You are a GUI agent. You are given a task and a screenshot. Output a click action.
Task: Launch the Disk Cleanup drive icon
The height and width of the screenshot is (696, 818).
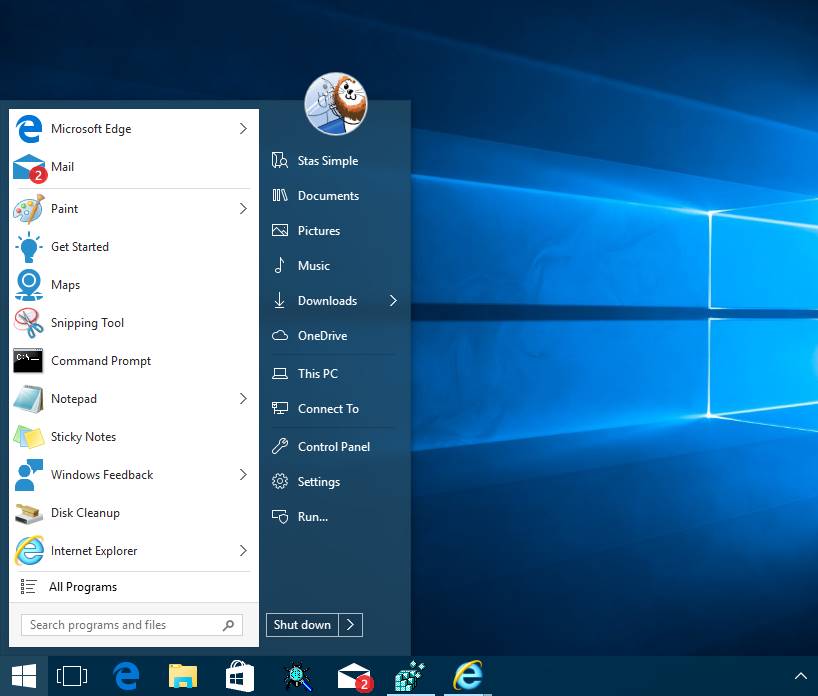click(x=29, y=513)
